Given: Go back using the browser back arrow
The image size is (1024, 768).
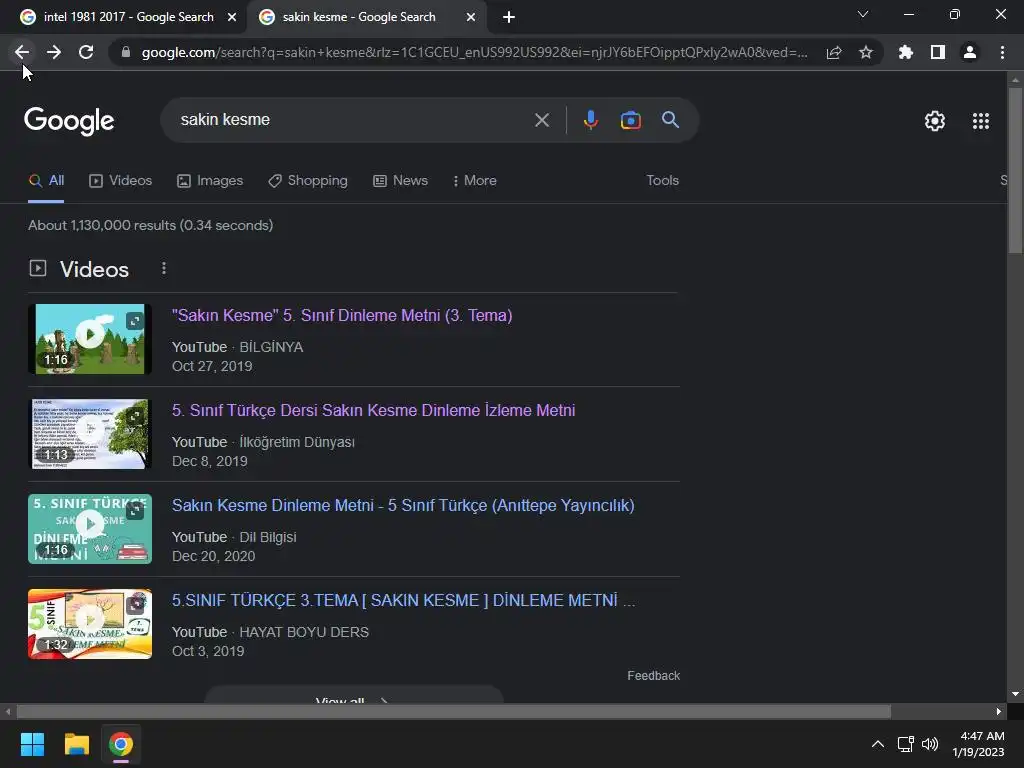Looking at the screenshot, I should pos(22,52).
